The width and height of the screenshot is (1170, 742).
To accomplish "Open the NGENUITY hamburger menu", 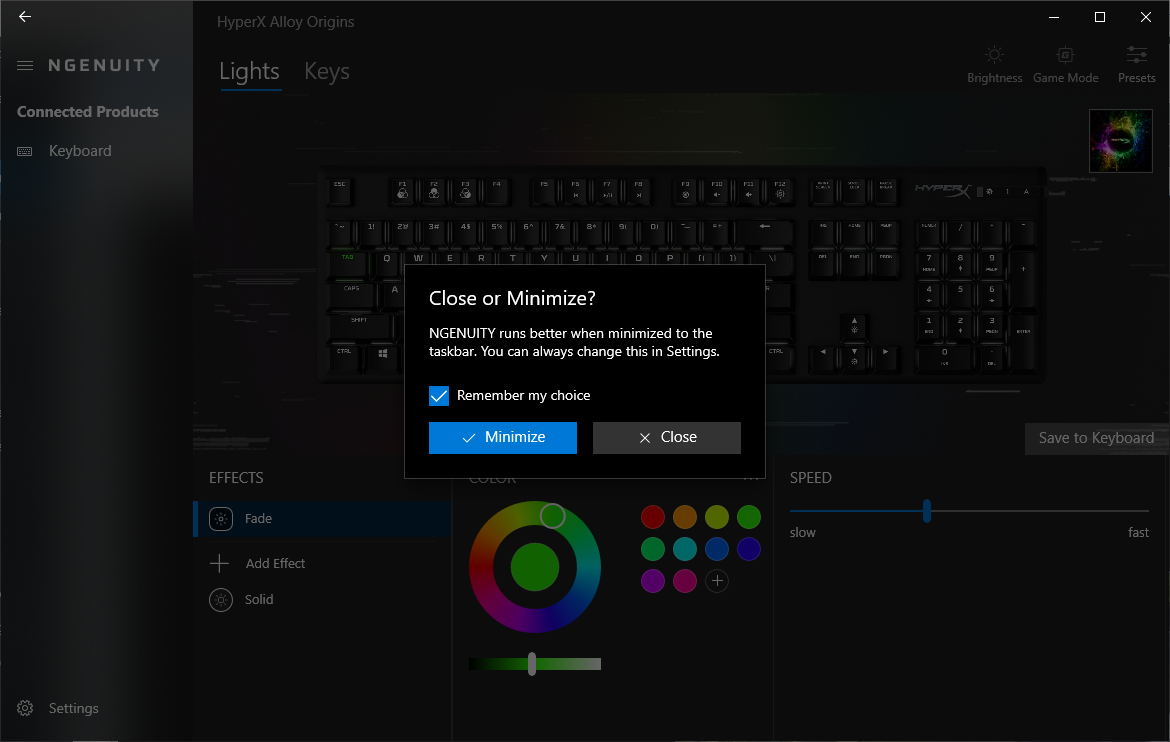I will click(x=25, y=66).
